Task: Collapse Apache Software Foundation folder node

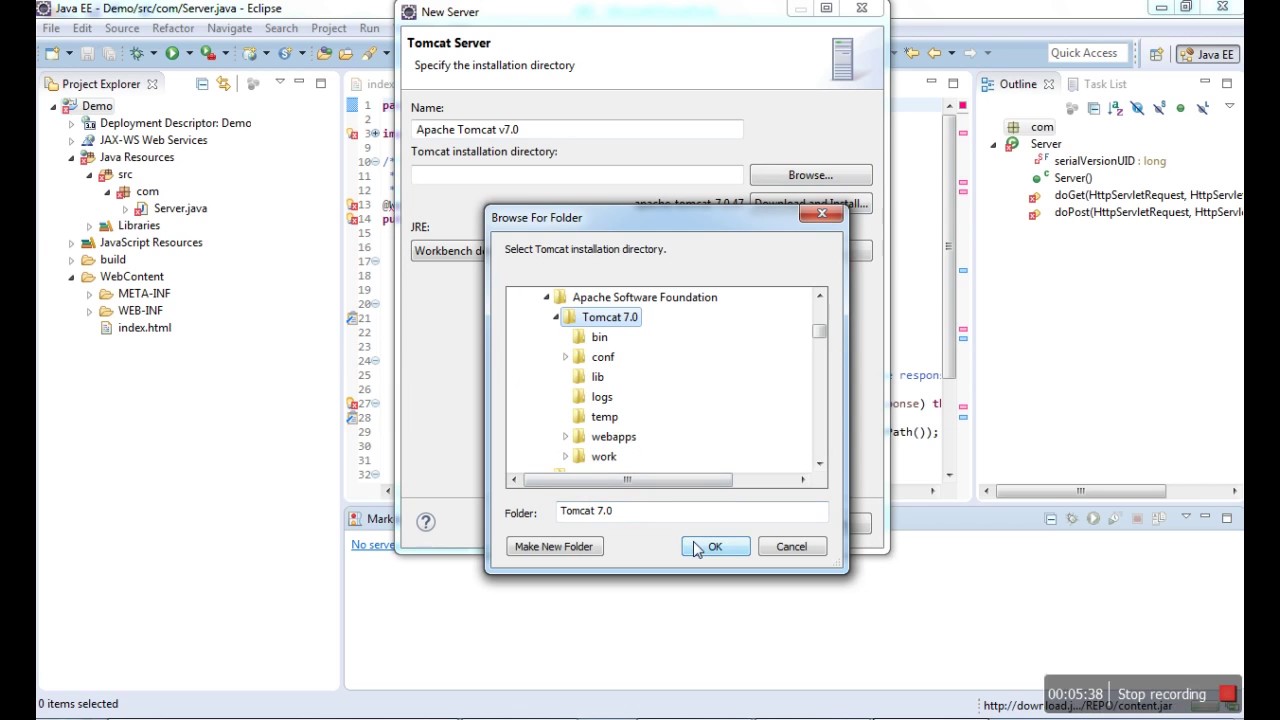Action: click(x=546, y=297)
